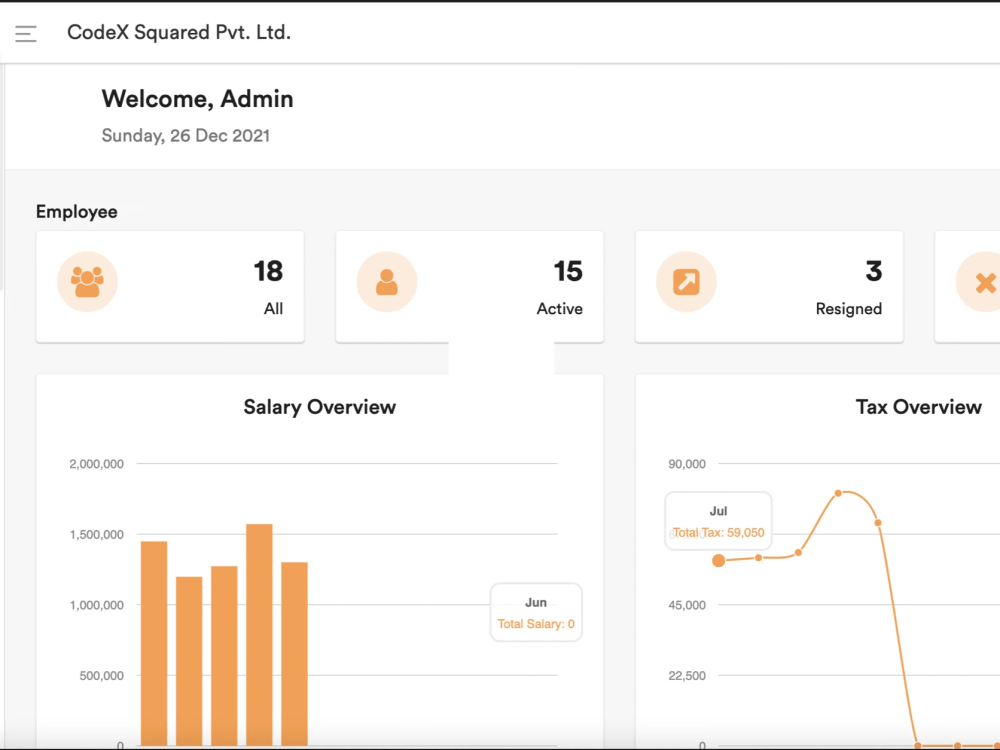Click the third tax line data point
The height and width of the screenshot is (750, 1000).
pos(798,552)
